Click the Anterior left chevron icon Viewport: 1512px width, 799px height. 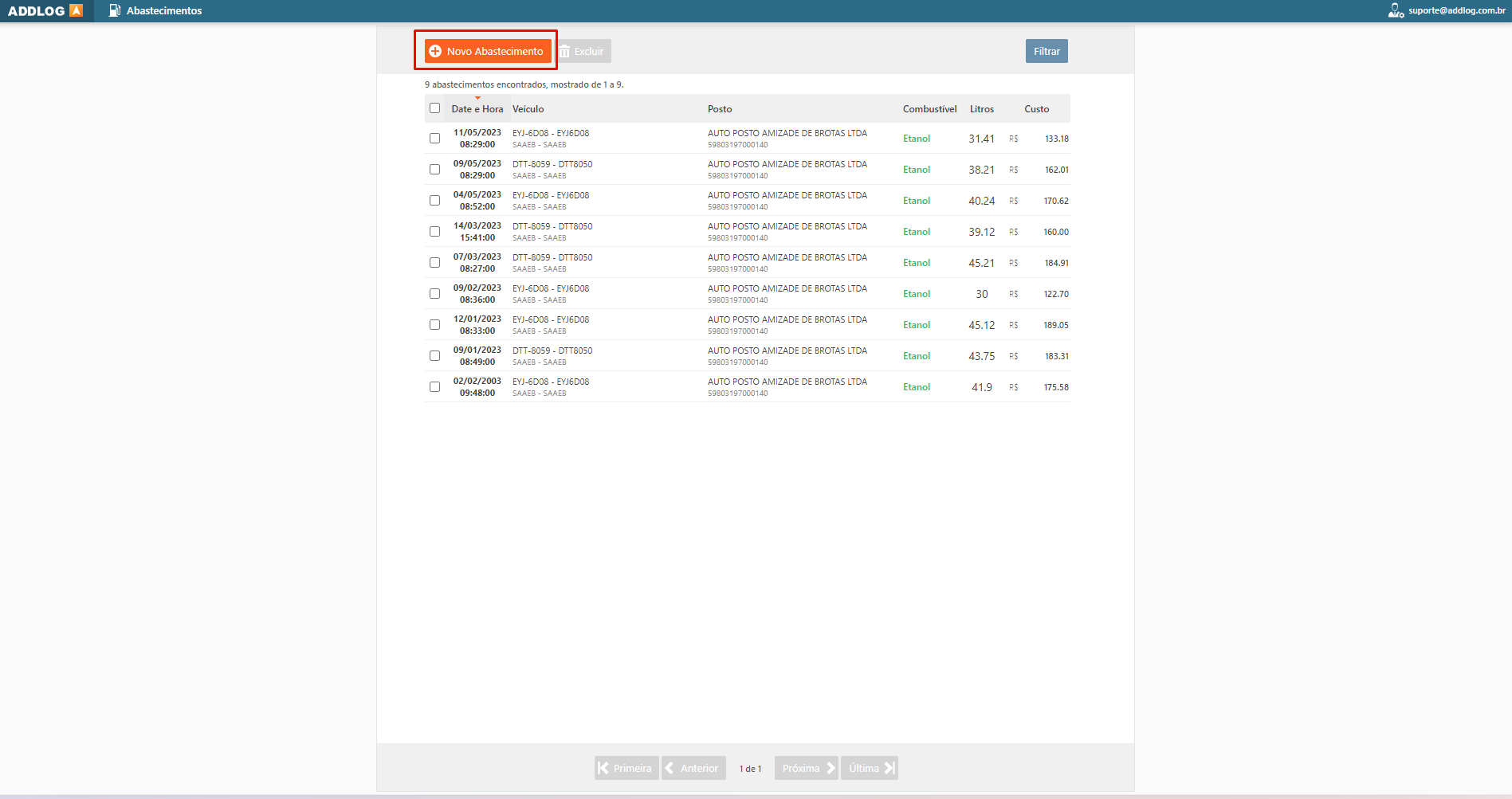click(670, 768)
